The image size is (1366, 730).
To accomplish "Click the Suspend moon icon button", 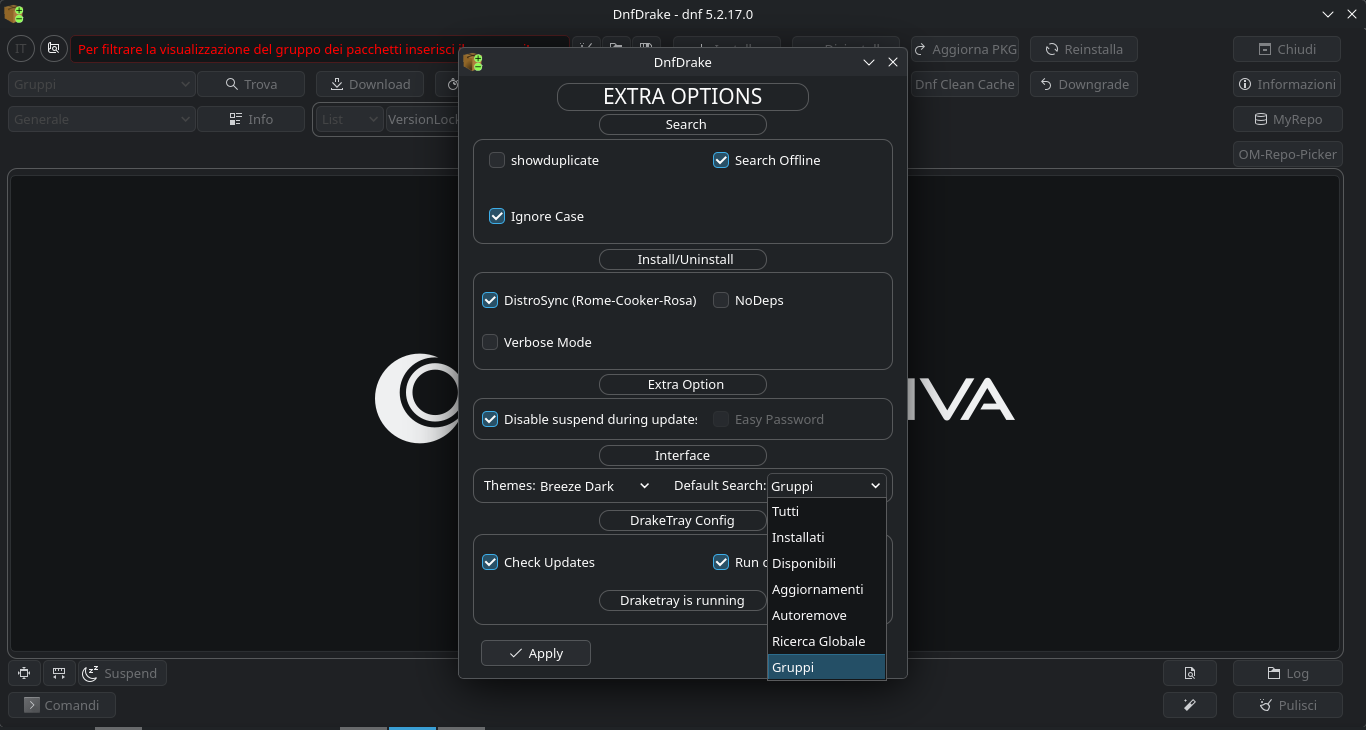I will click(122, 673).
